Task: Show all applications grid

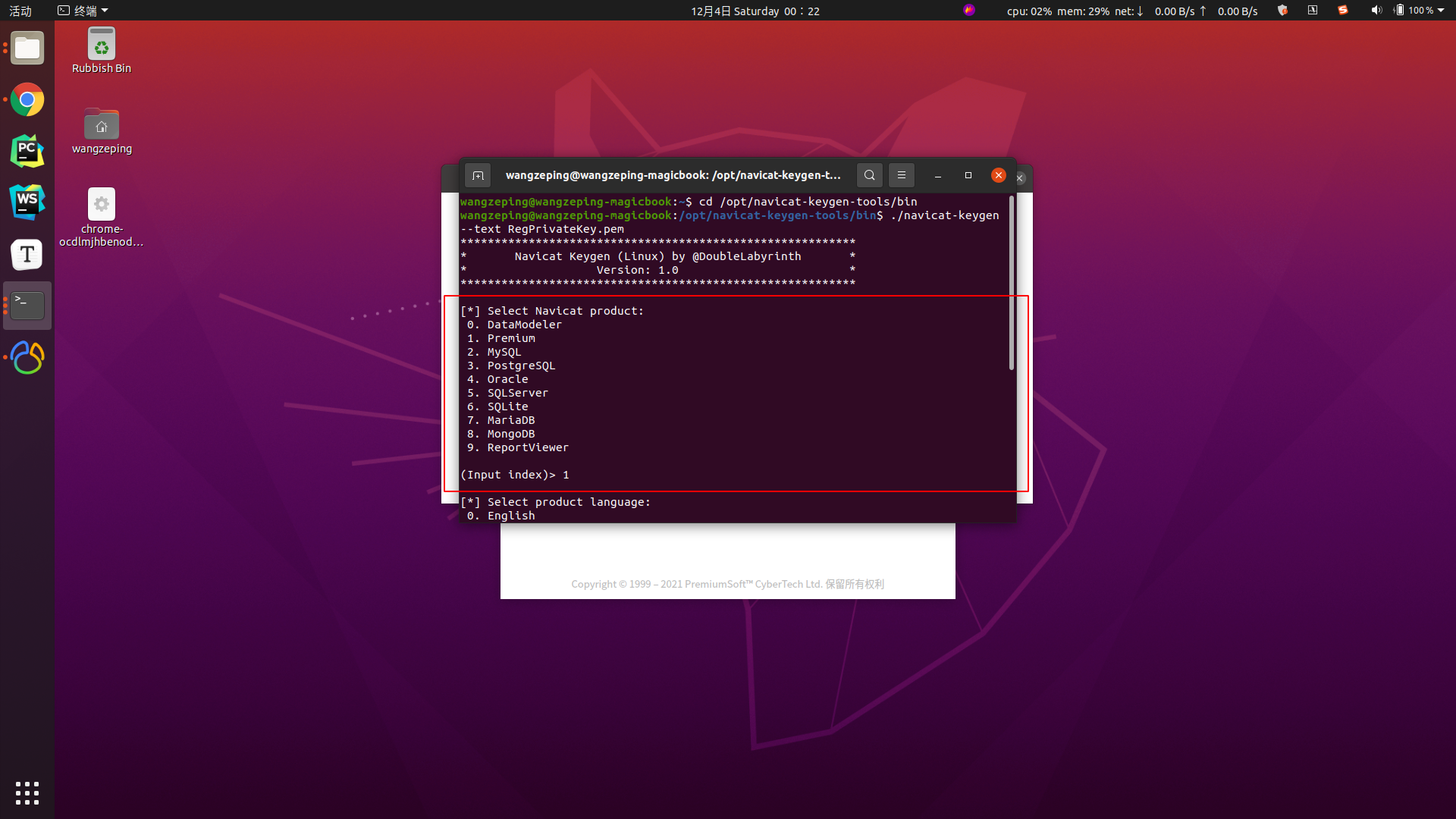Action: [x=27, y=792]
